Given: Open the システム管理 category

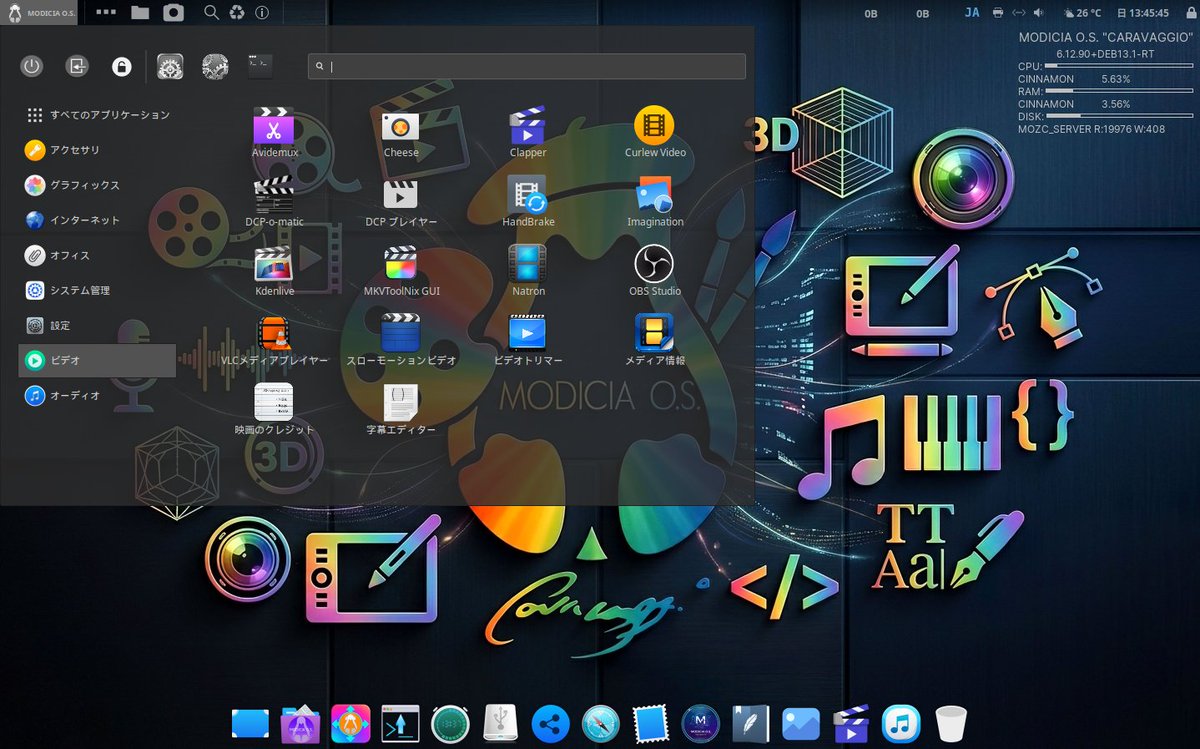Looking at the screenshot, I should 98,290.
